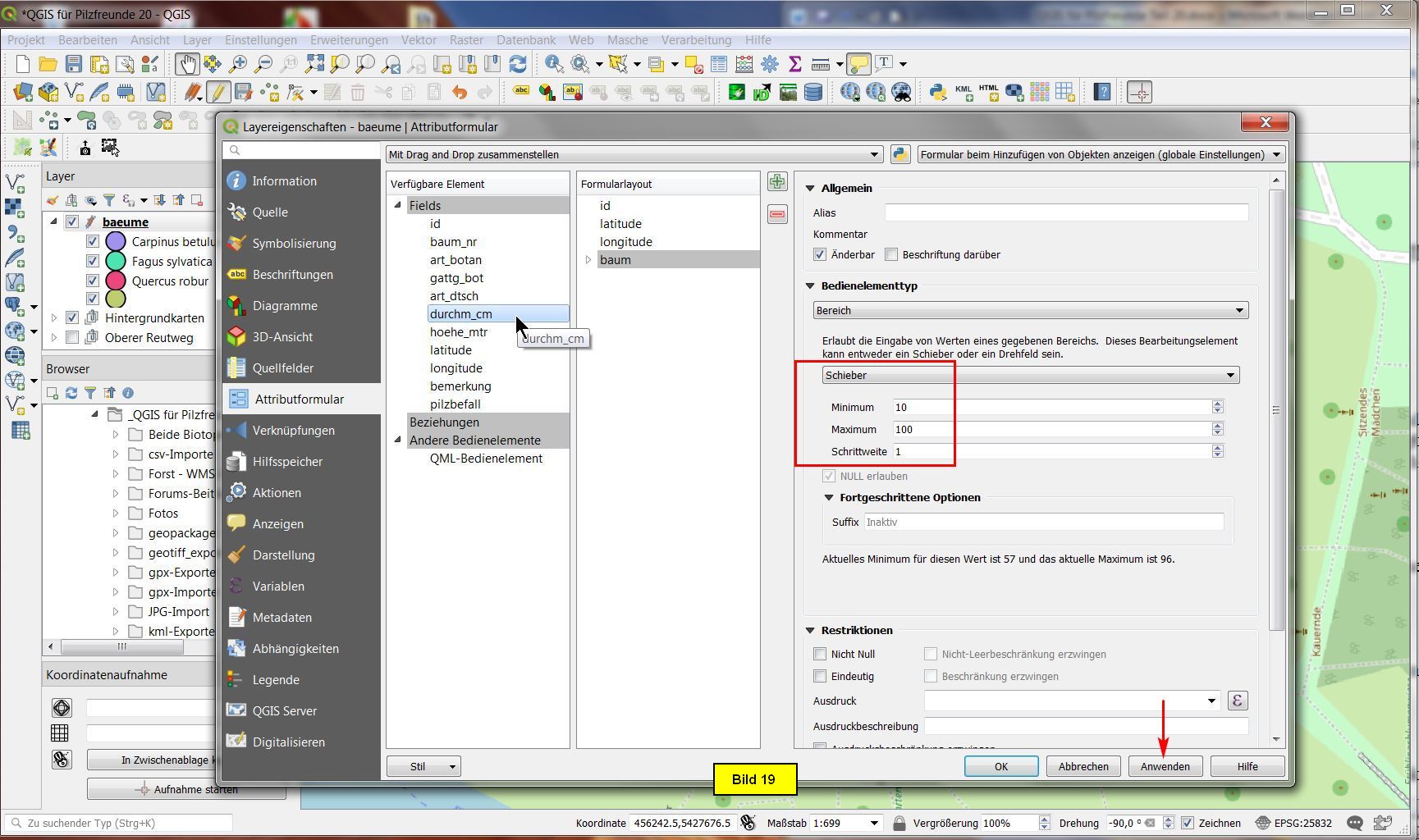Toggle the Änderbar checkbox
1419x840 pixels.
[x=820, y=255]
